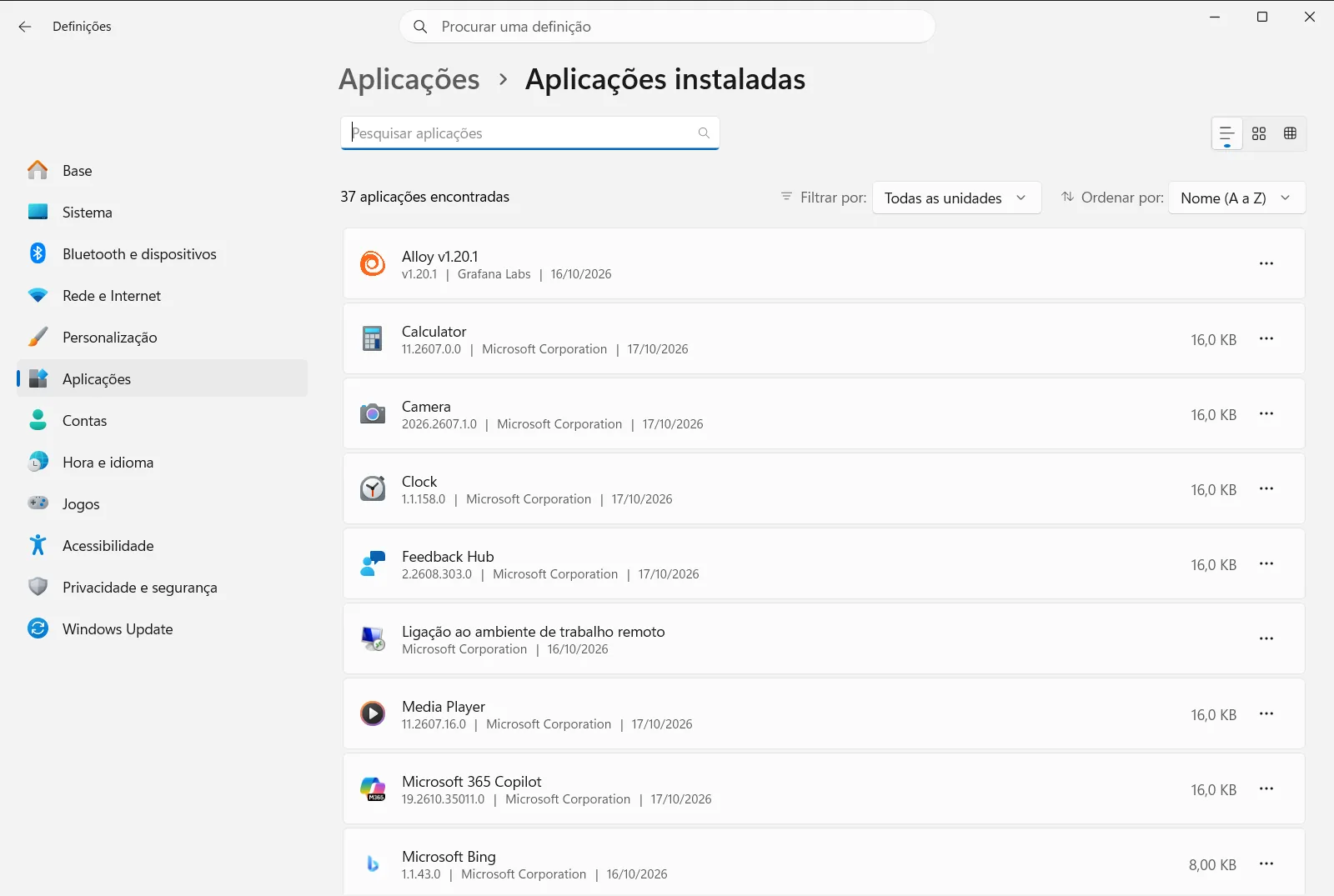Select Jogos in the sidebar
1334x896 pixels.
coord(163,503)
